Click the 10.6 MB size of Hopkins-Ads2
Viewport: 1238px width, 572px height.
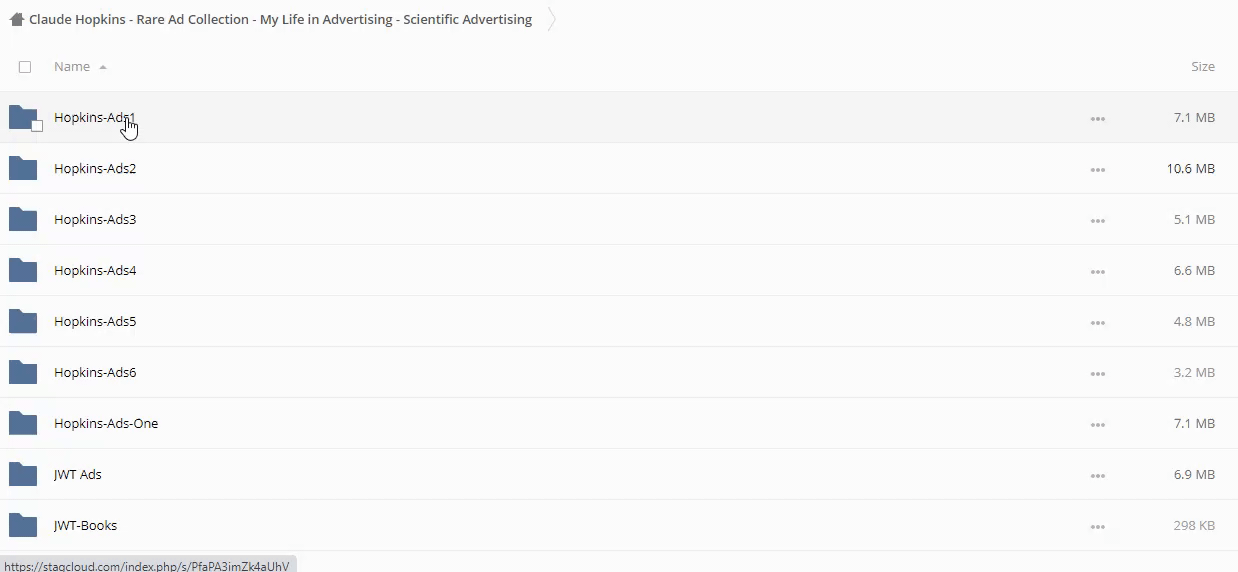pos(1190,168)
